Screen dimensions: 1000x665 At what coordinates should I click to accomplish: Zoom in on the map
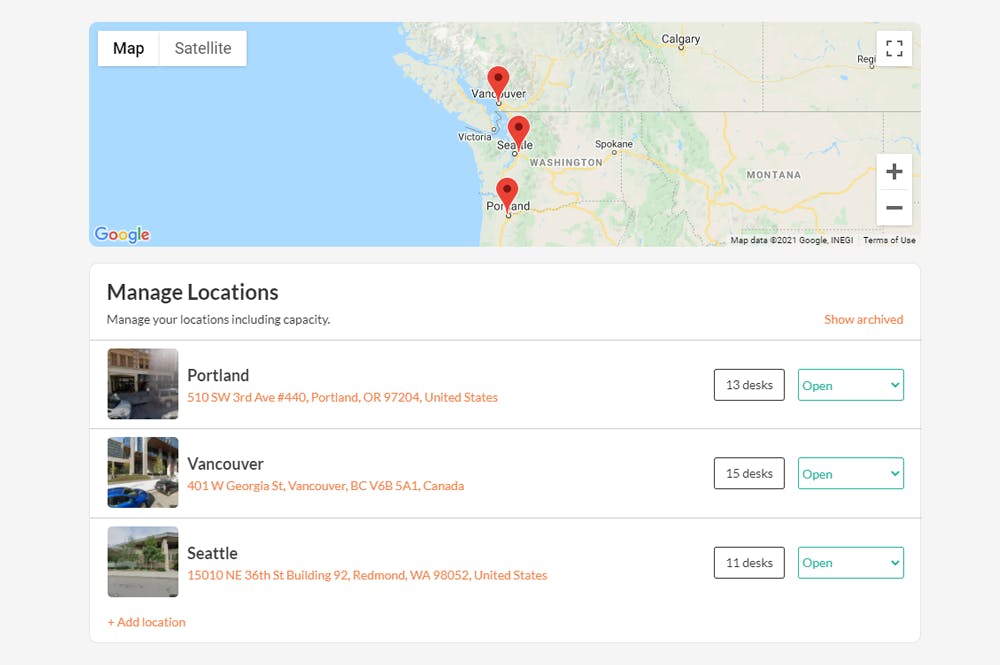coord(894,172)
